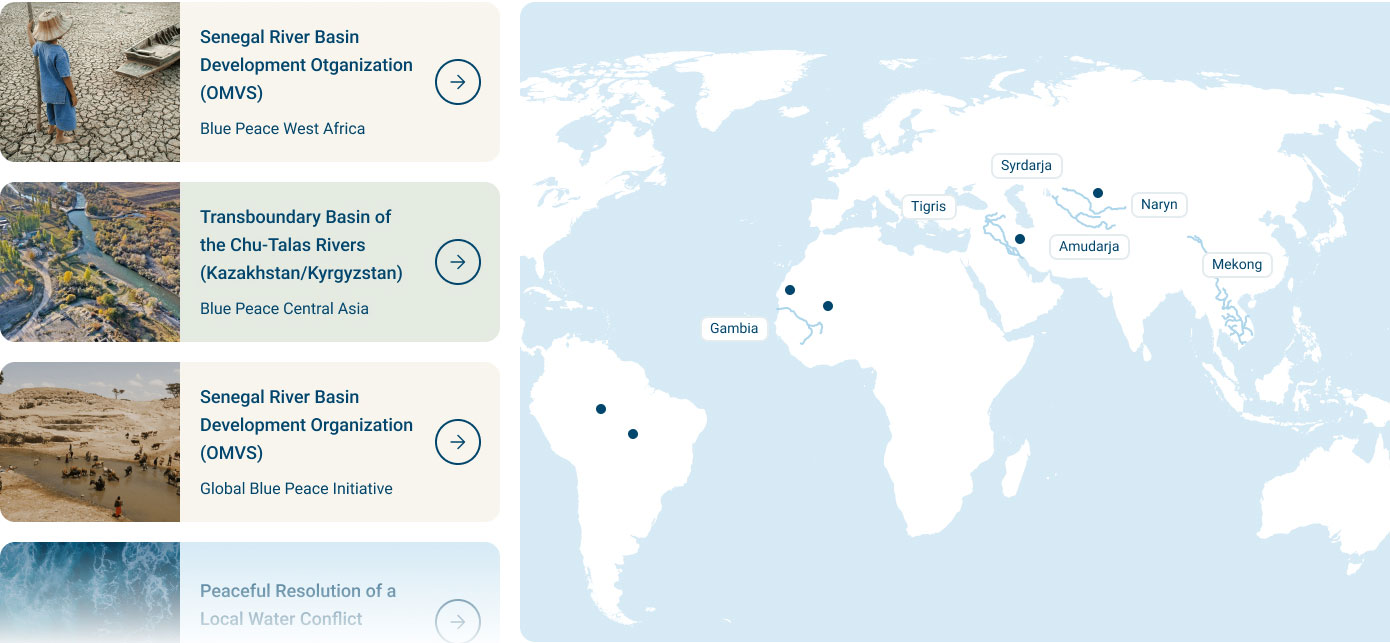The image size is (1390, 643).
Task: Click arrow icon on Global Blue Peace Initiative card
Action: pos(458,442)
